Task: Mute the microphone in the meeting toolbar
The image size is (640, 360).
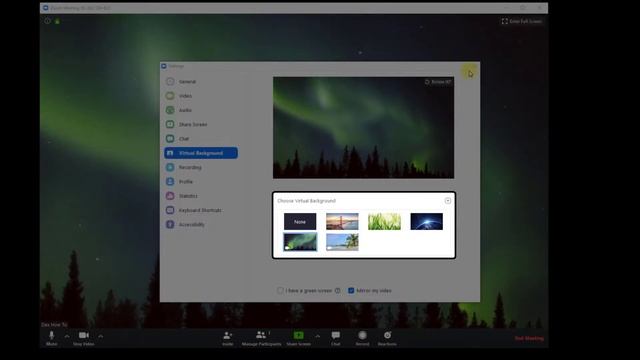Action: [x=51, y=338]
